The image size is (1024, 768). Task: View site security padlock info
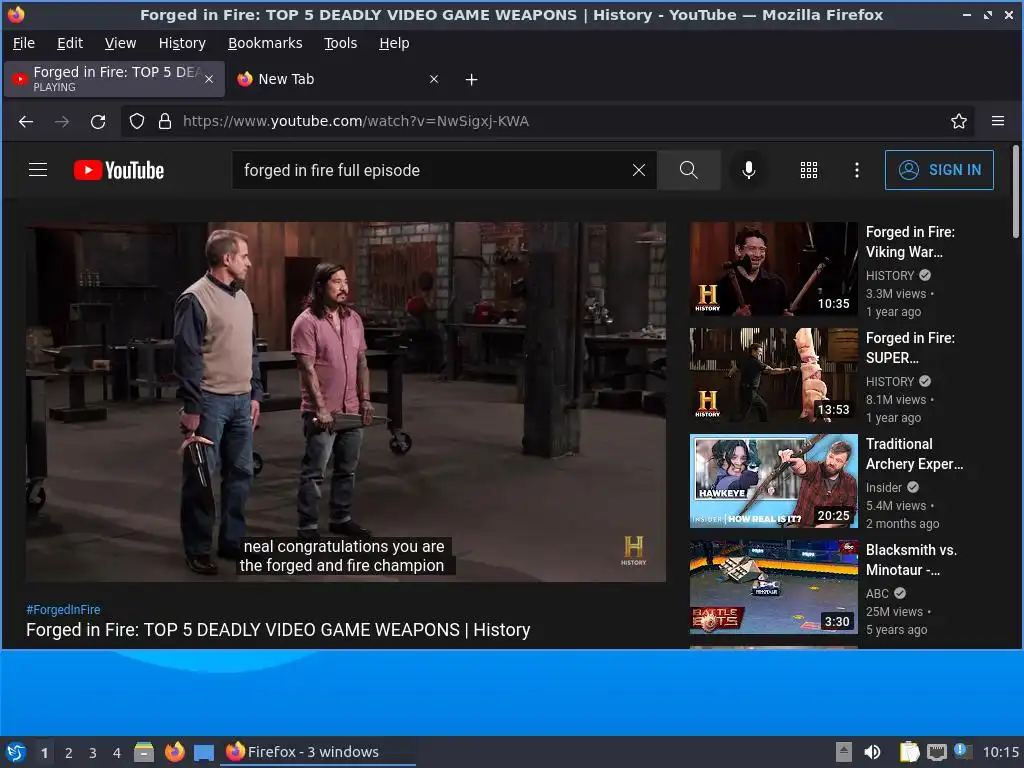165,121
